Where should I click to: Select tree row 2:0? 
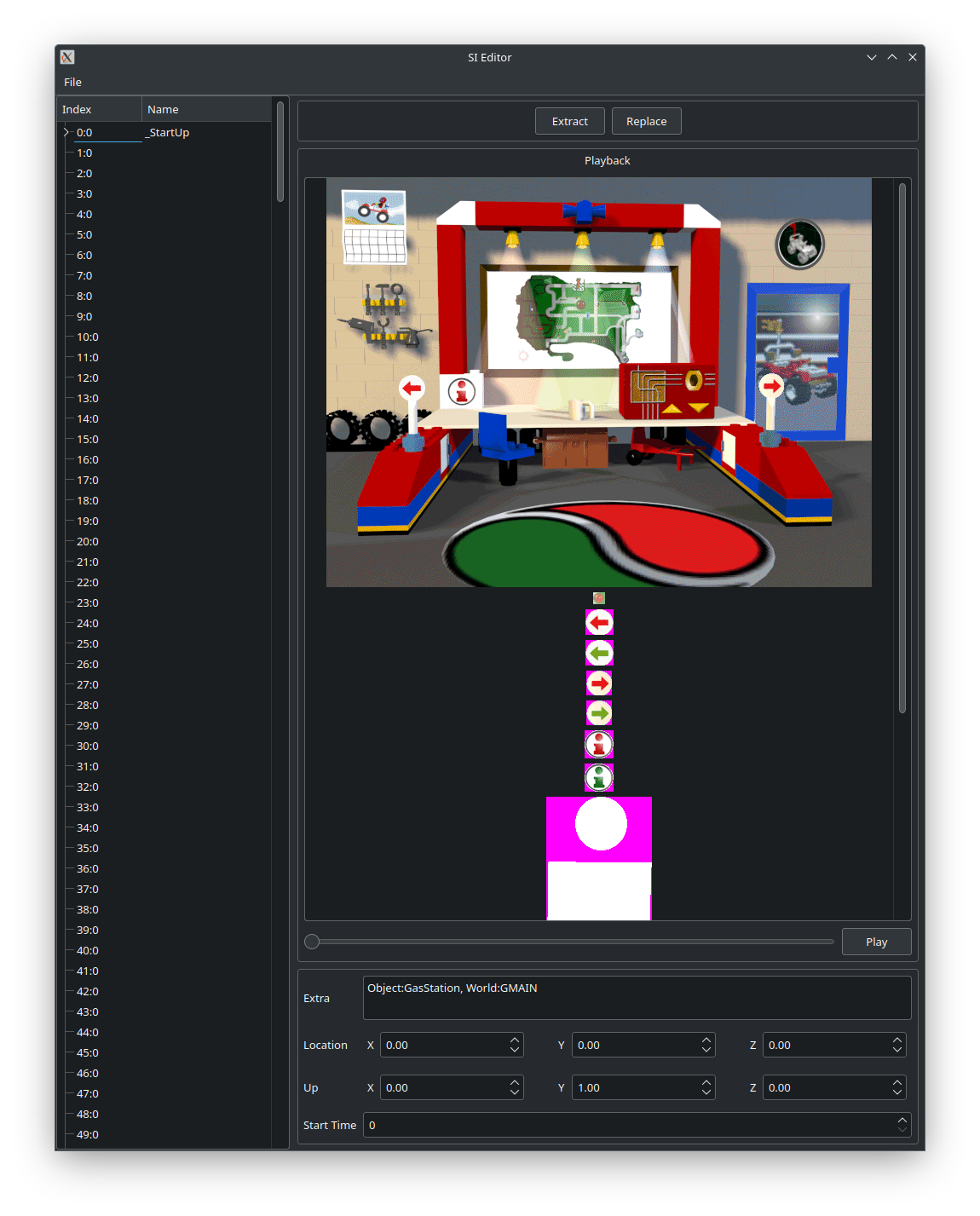84,173
